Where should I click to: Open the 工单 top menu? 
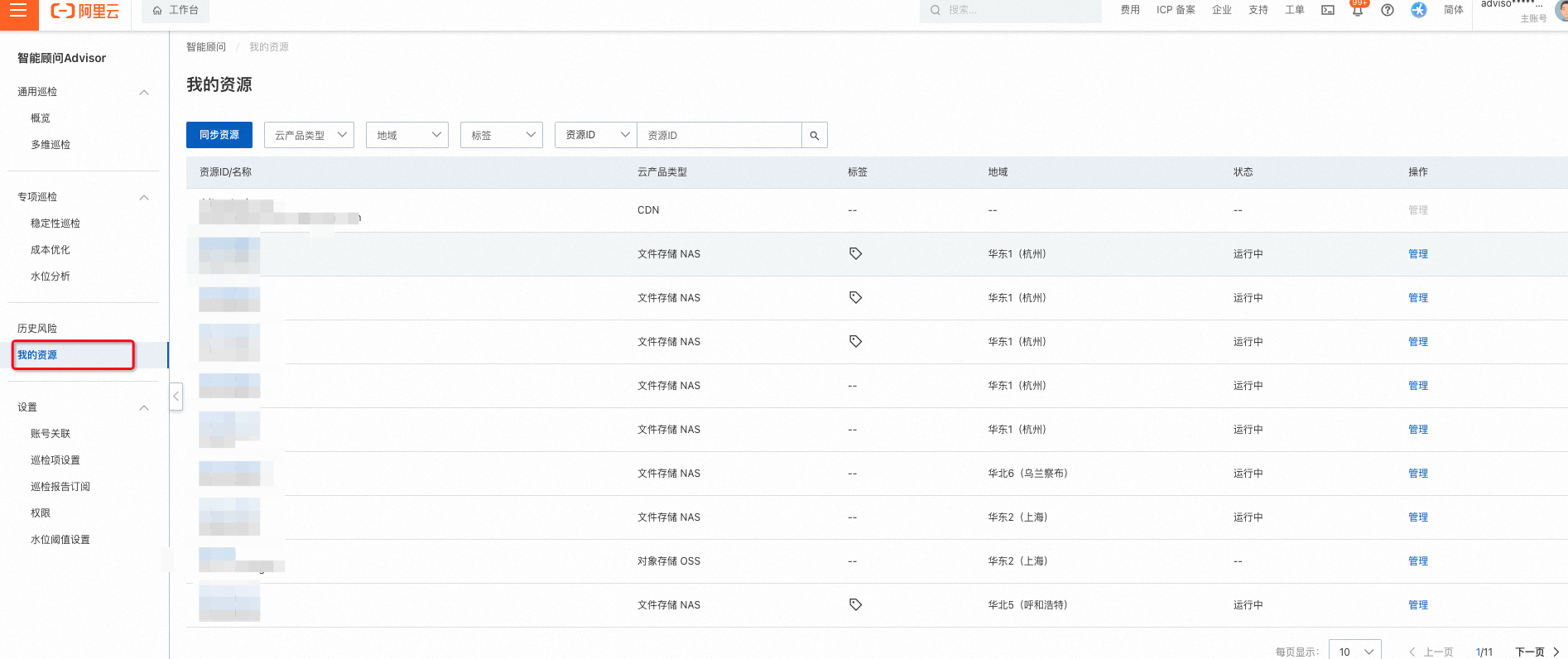1295,10
